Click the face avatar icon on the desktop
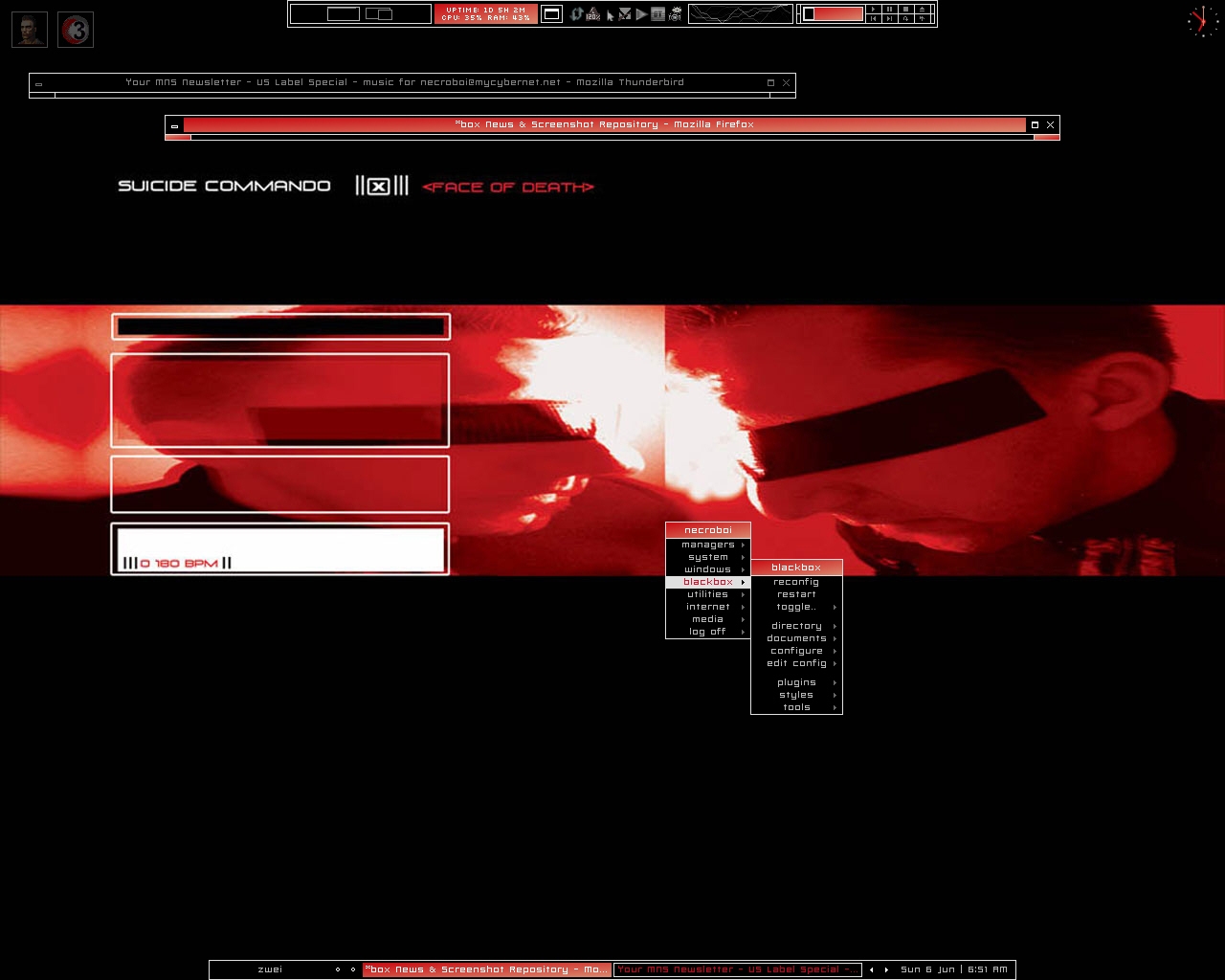 [x=30, y=30]
